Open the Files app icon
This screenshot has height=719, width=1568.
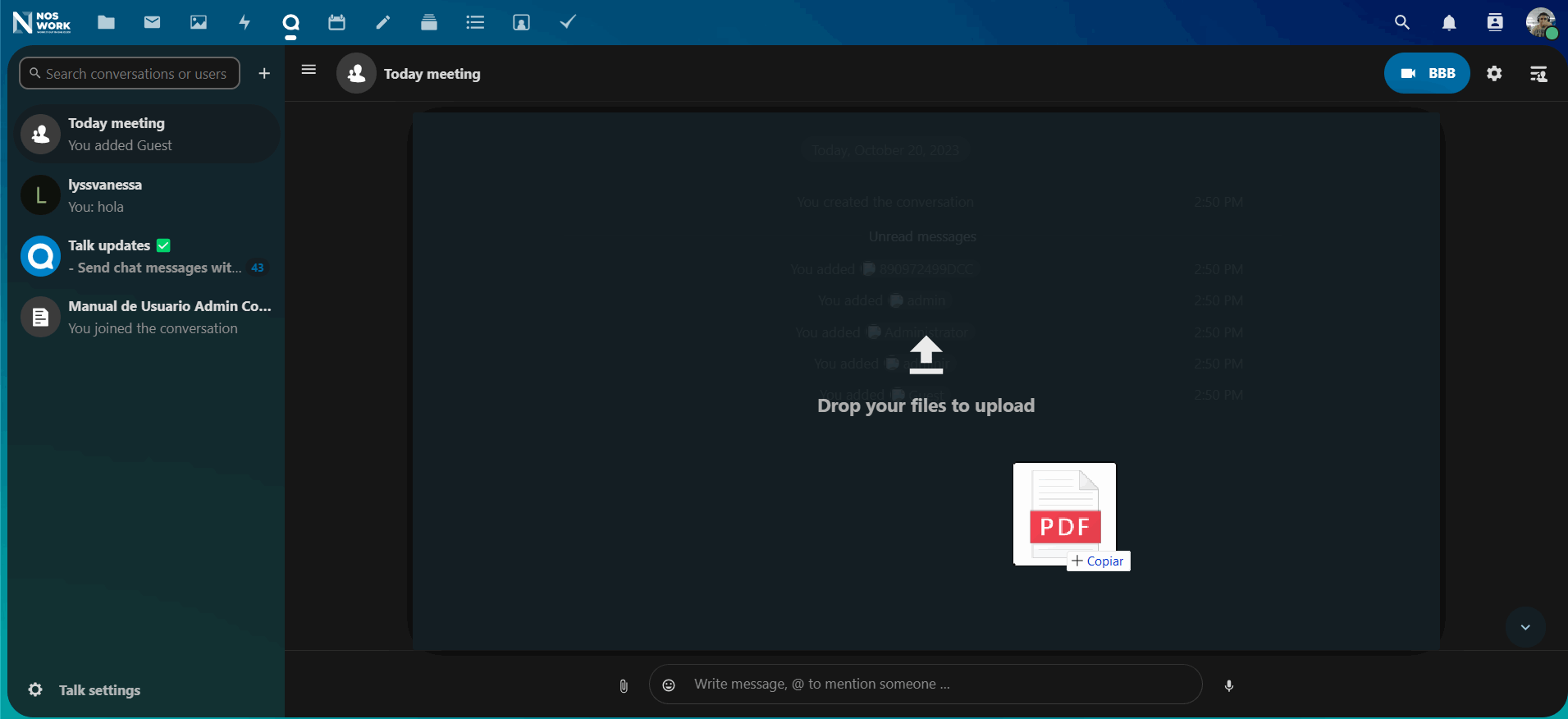pos(106,22)
